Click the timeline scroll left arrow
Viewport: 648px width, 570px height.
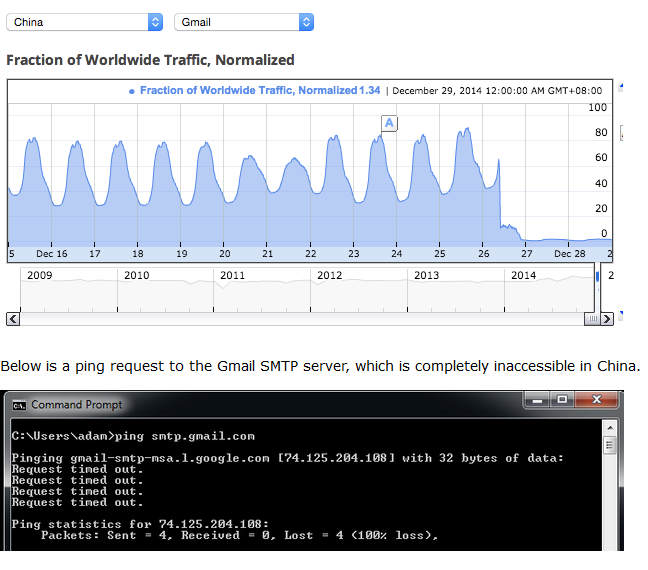click(13, 319)
